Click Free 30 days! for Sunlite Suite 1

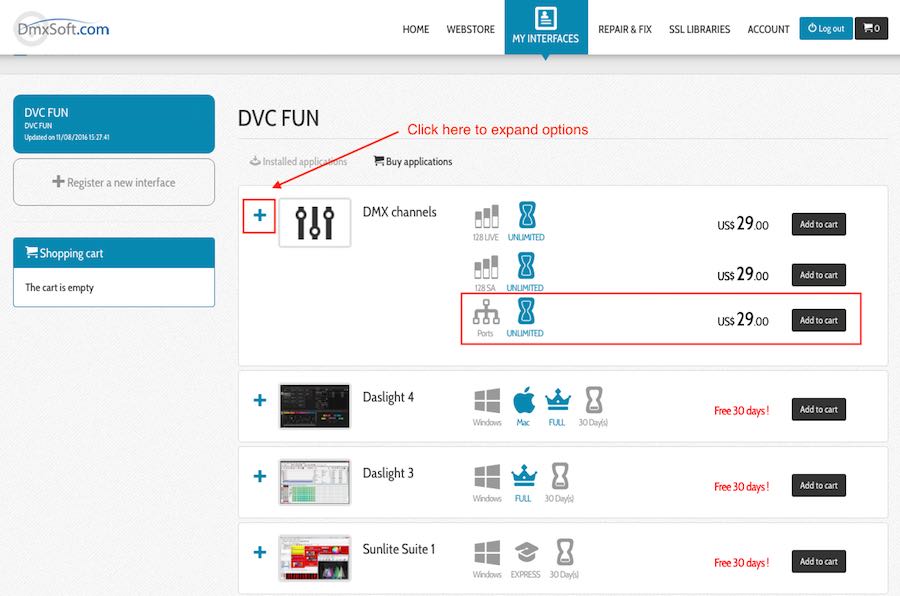[742, 563]
